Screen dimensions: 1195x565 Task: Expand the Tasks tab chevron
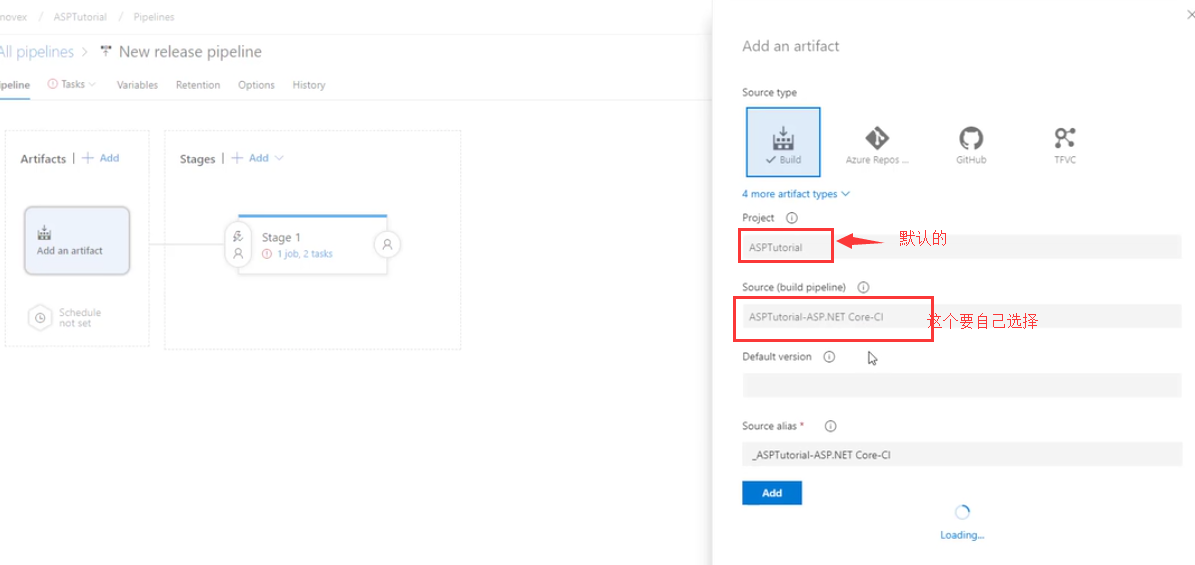click(x=92, y=85)
